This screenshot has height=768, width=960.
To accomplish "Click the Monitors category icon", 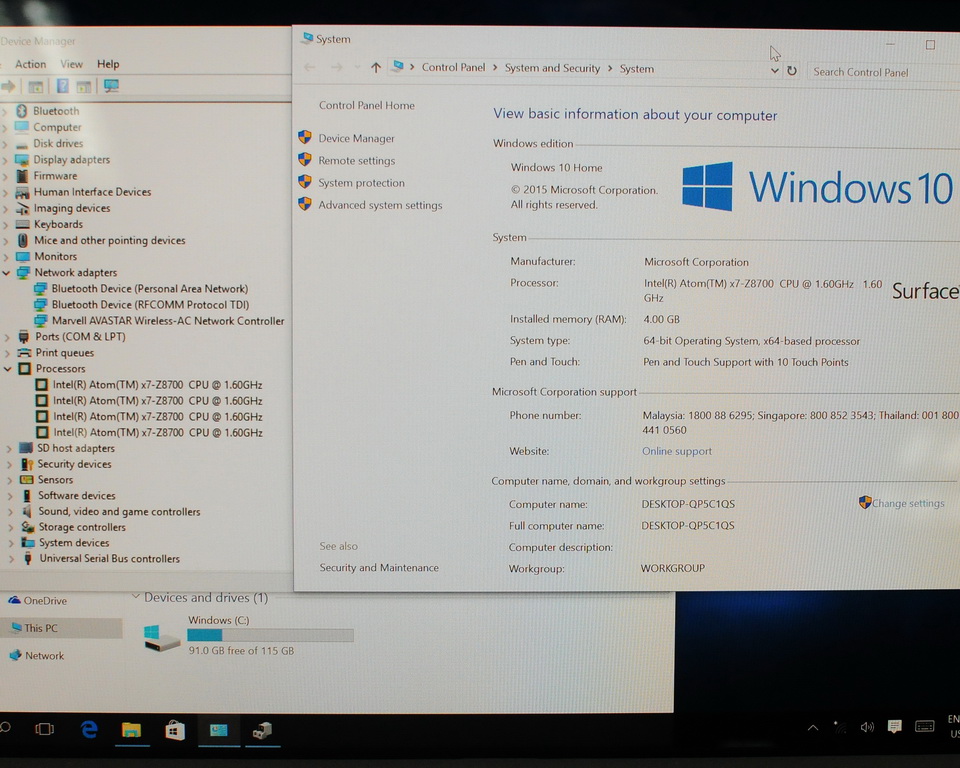I will point(23,257).
